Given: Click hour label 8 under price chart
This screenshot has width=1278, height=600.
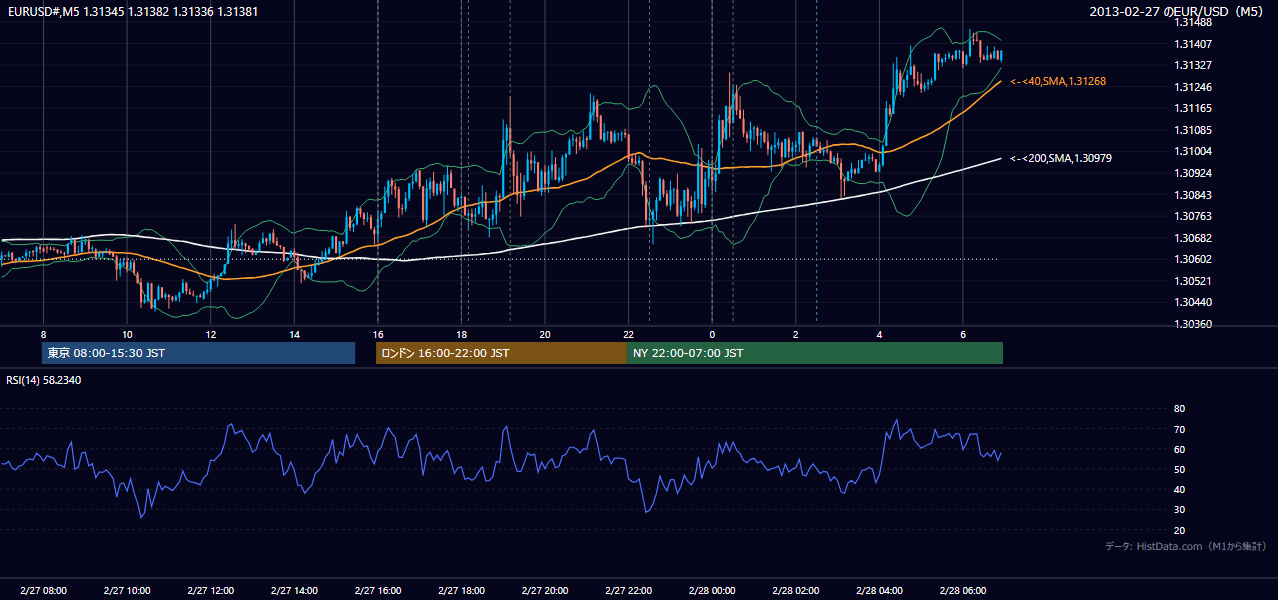Looking at the screenshot, I should coord(43,334).
